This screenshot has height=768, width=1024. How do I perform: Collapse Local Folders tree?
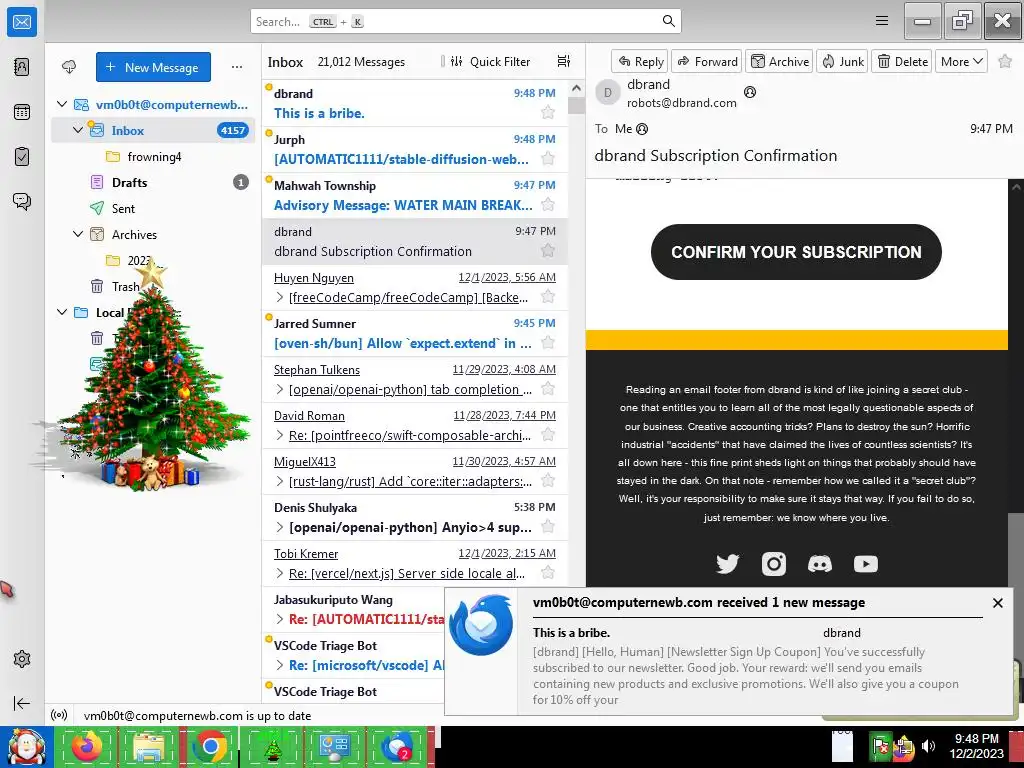click(62, 312)
